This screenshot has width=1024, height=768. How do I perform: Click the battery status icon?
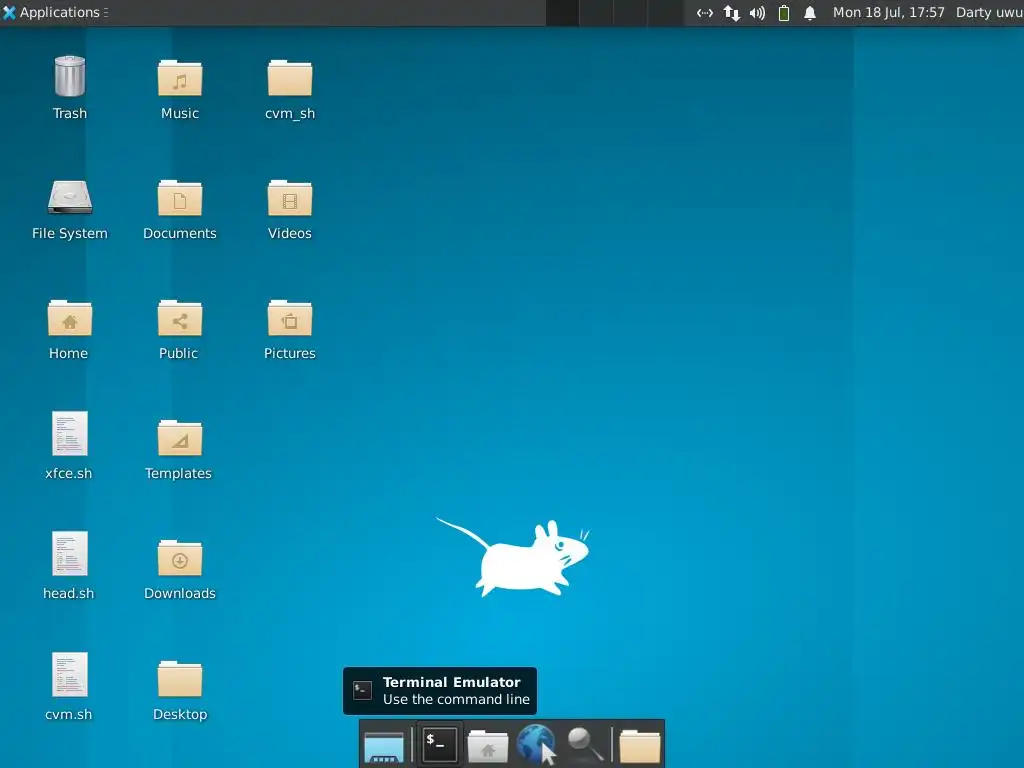(784, 13)
